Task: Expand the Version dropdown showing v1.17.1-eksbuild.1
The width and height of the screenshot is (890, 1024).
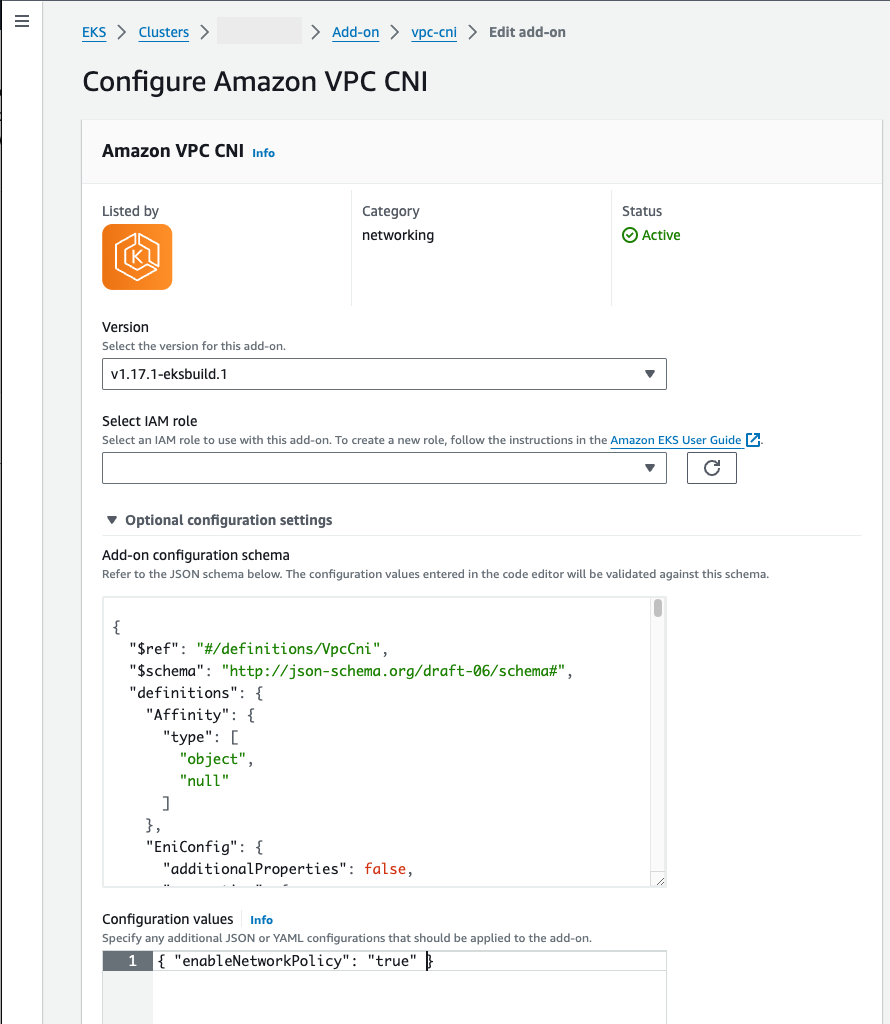Action: point(651,373)
